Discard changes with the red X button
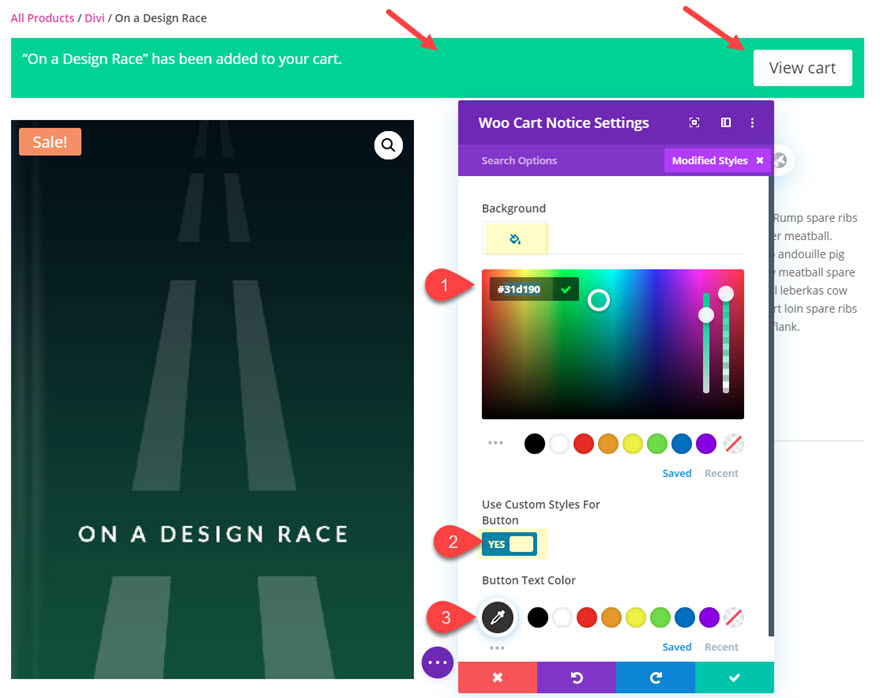The width and height of the screenshot is (880, 698). click(x=497, y=677)
